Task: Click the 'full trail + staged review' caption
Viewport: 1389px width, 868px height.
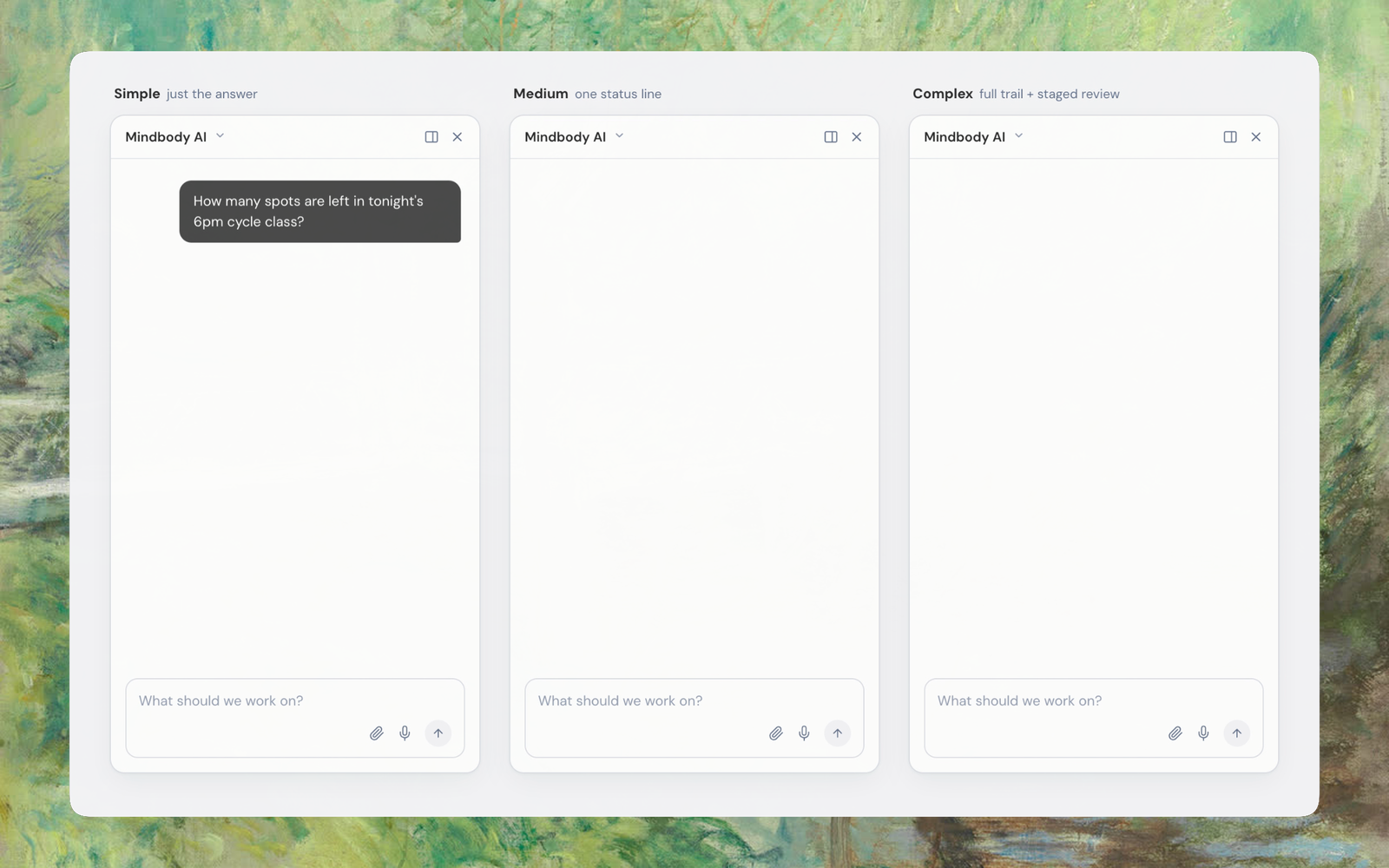Action: tap(1050, 94)
